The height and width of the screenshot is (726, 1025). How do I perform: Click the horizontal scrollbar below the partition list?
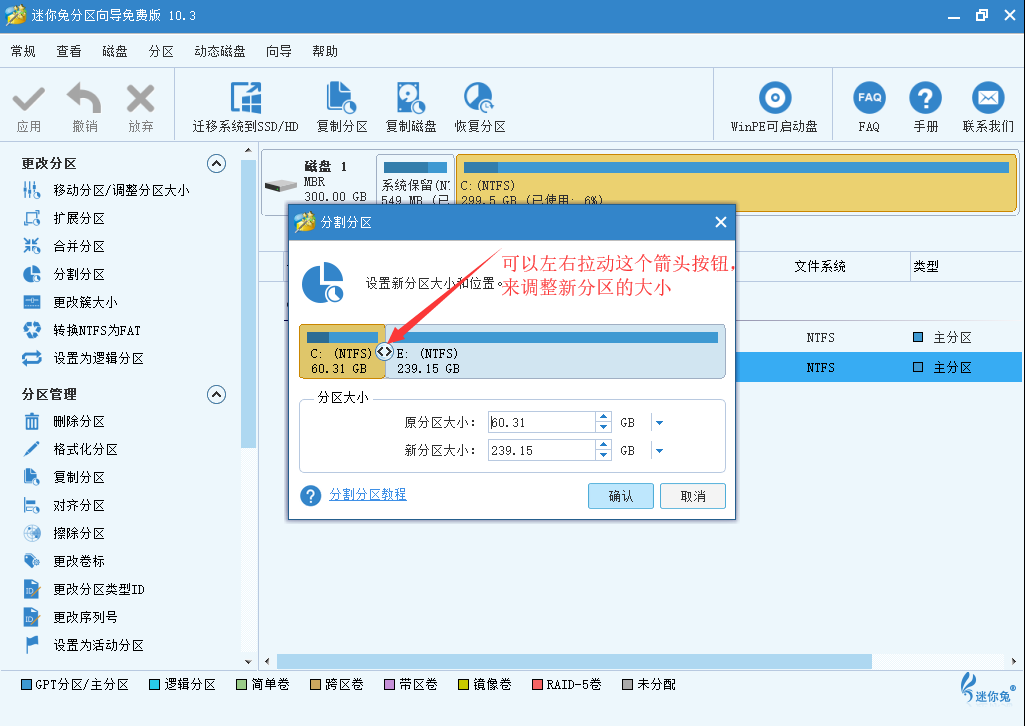(574, 661)
